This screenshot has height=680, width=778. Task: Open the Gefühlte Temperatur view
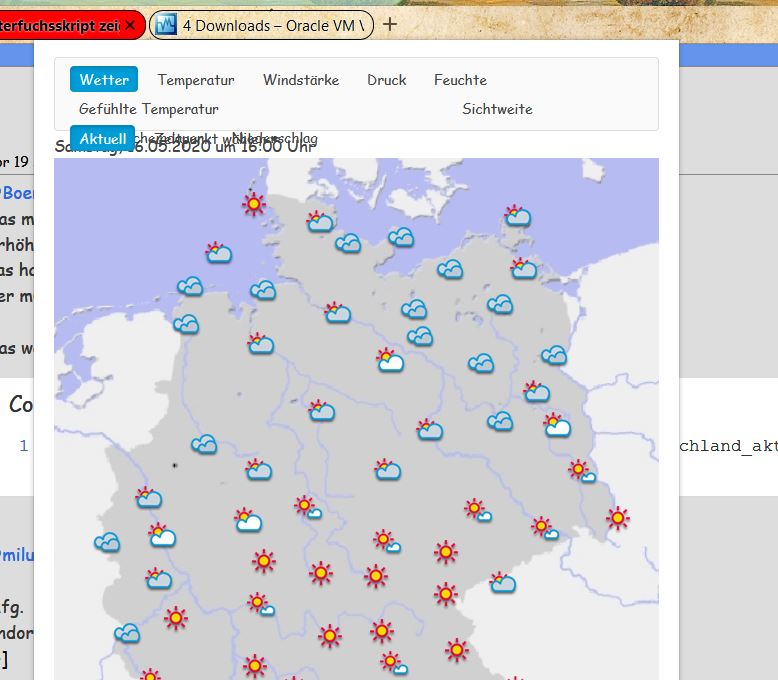[x=149, y=109]
